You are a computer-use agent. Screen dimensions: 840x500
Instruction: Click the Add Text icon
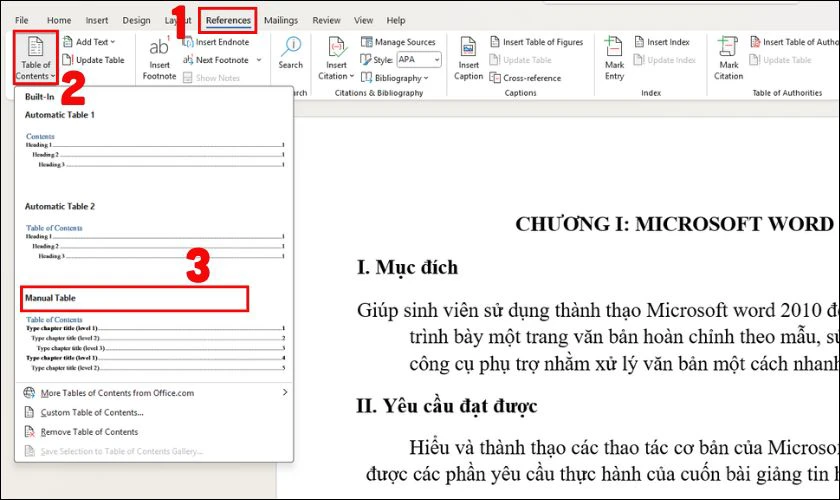point(68,42)
